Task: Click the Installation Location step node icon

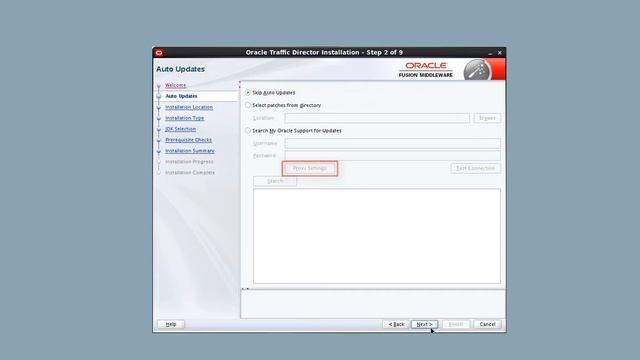Action: (x=159, y=108)
